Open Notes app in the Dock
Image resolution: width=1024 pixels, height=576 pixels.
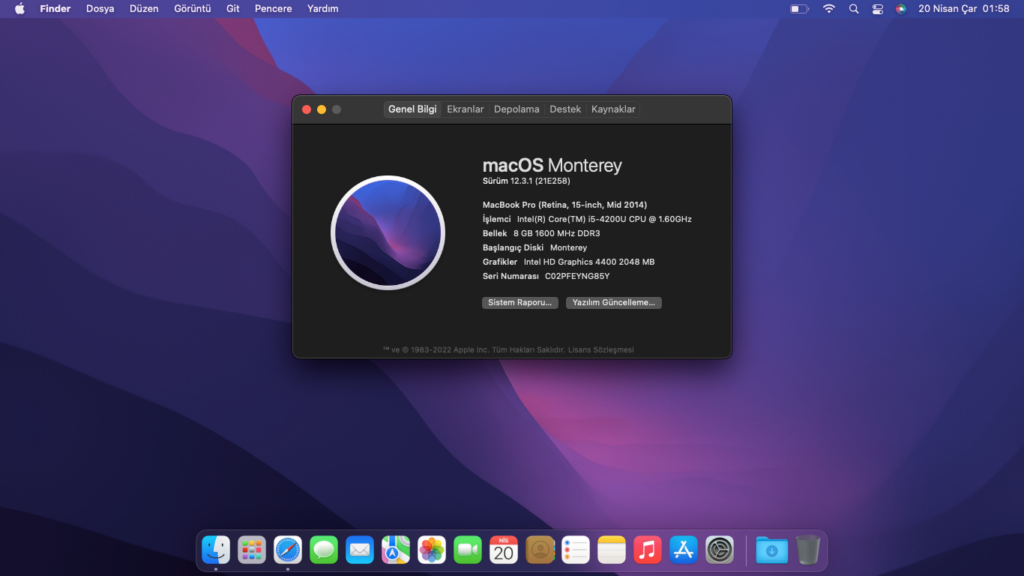coord(611,550)
